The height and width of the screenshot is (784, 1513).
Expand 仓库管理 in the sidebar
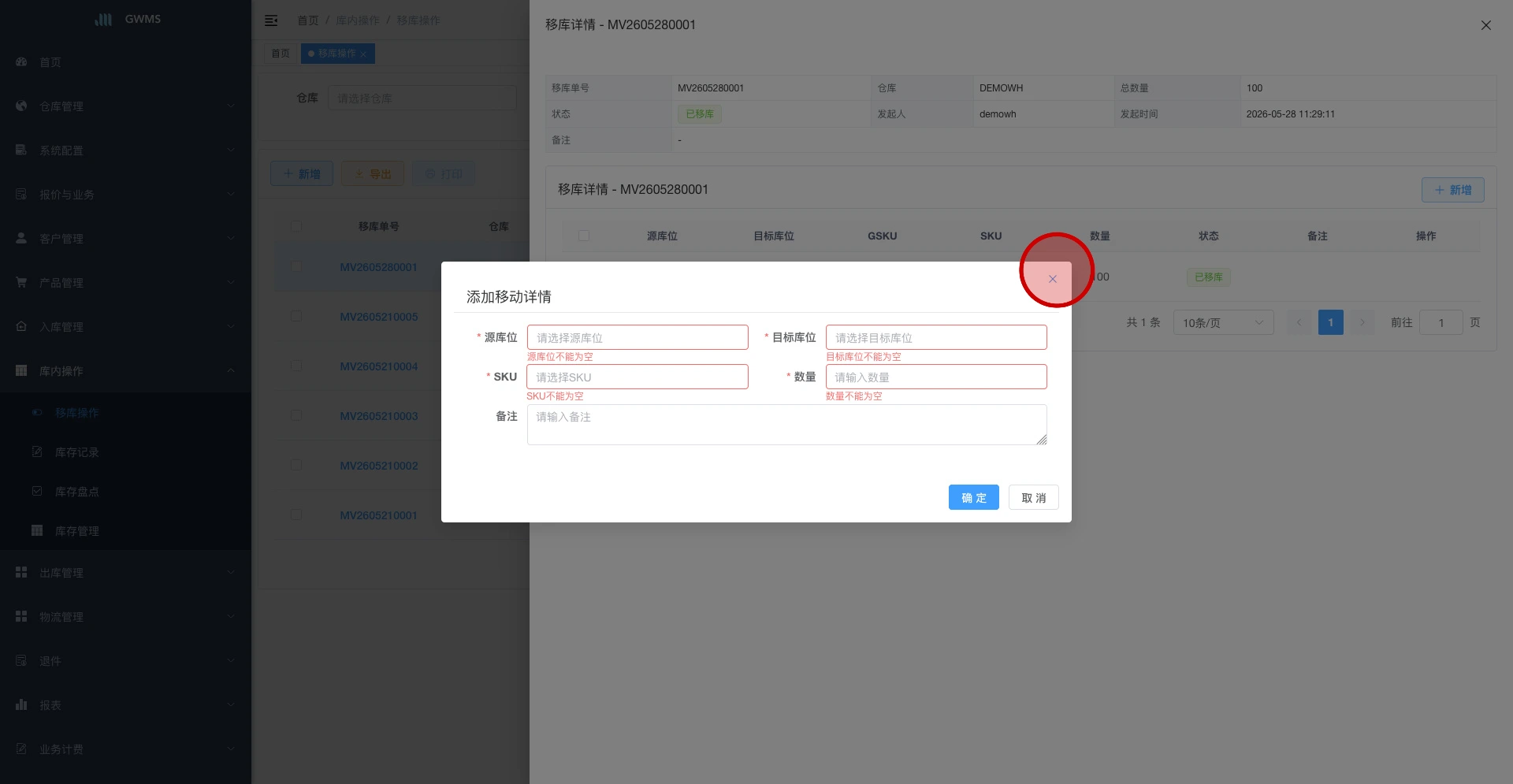126,106
